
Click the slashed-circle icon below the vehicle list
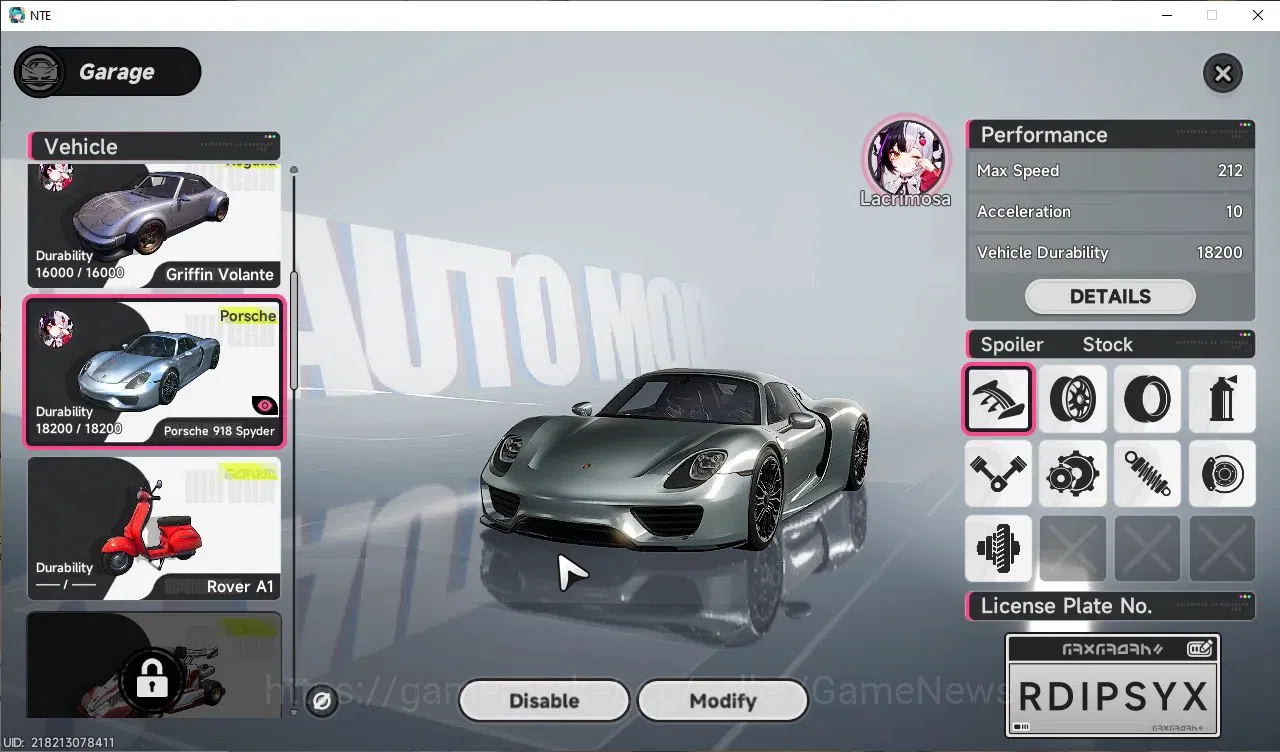322,702
